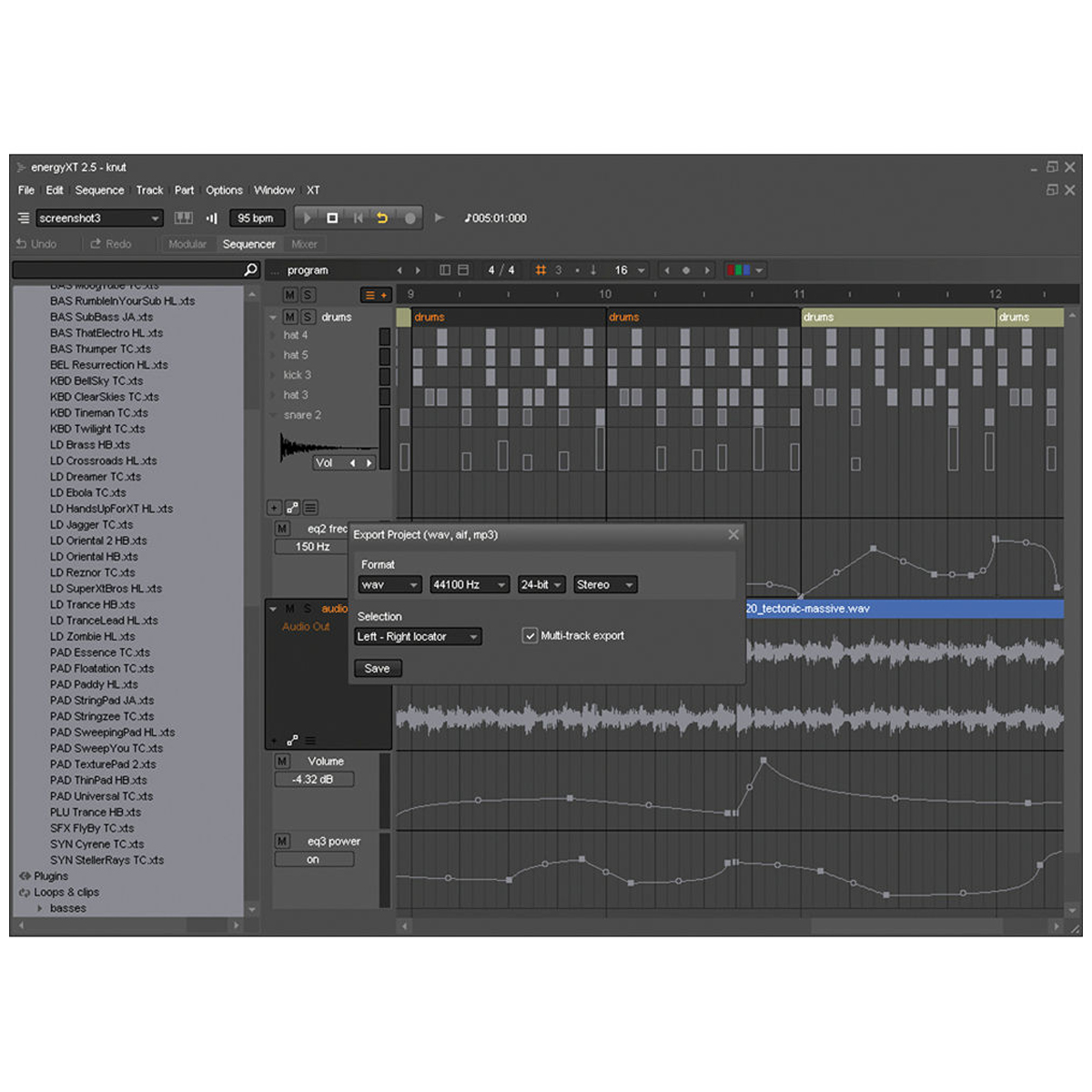Viewport: 1092px width, 1092px height.
Task: Click the add (+) automation lane icon
Action: coord(274,507)
